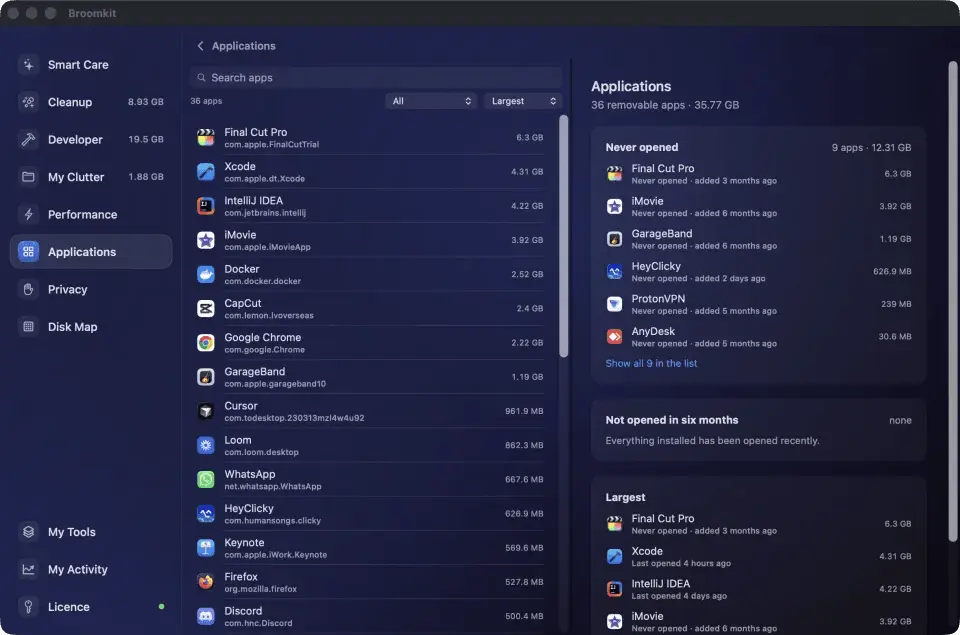Click Xcode in Largest section

(x=759, y=557)
